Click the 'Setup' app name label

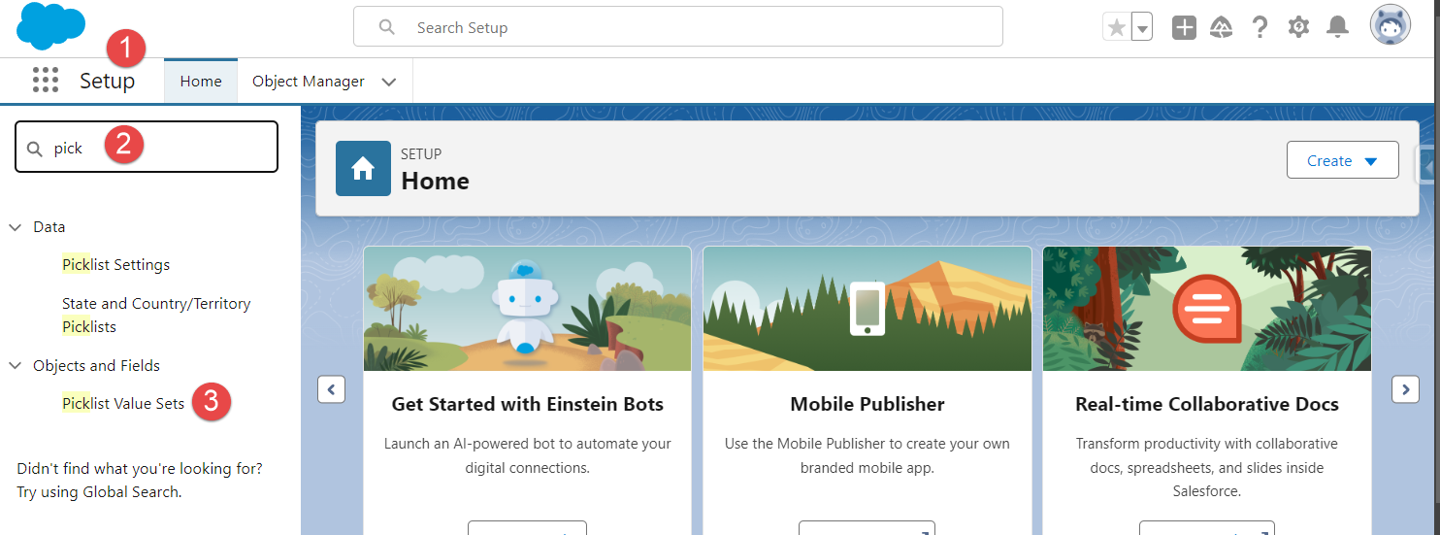[x=107, y=81]
